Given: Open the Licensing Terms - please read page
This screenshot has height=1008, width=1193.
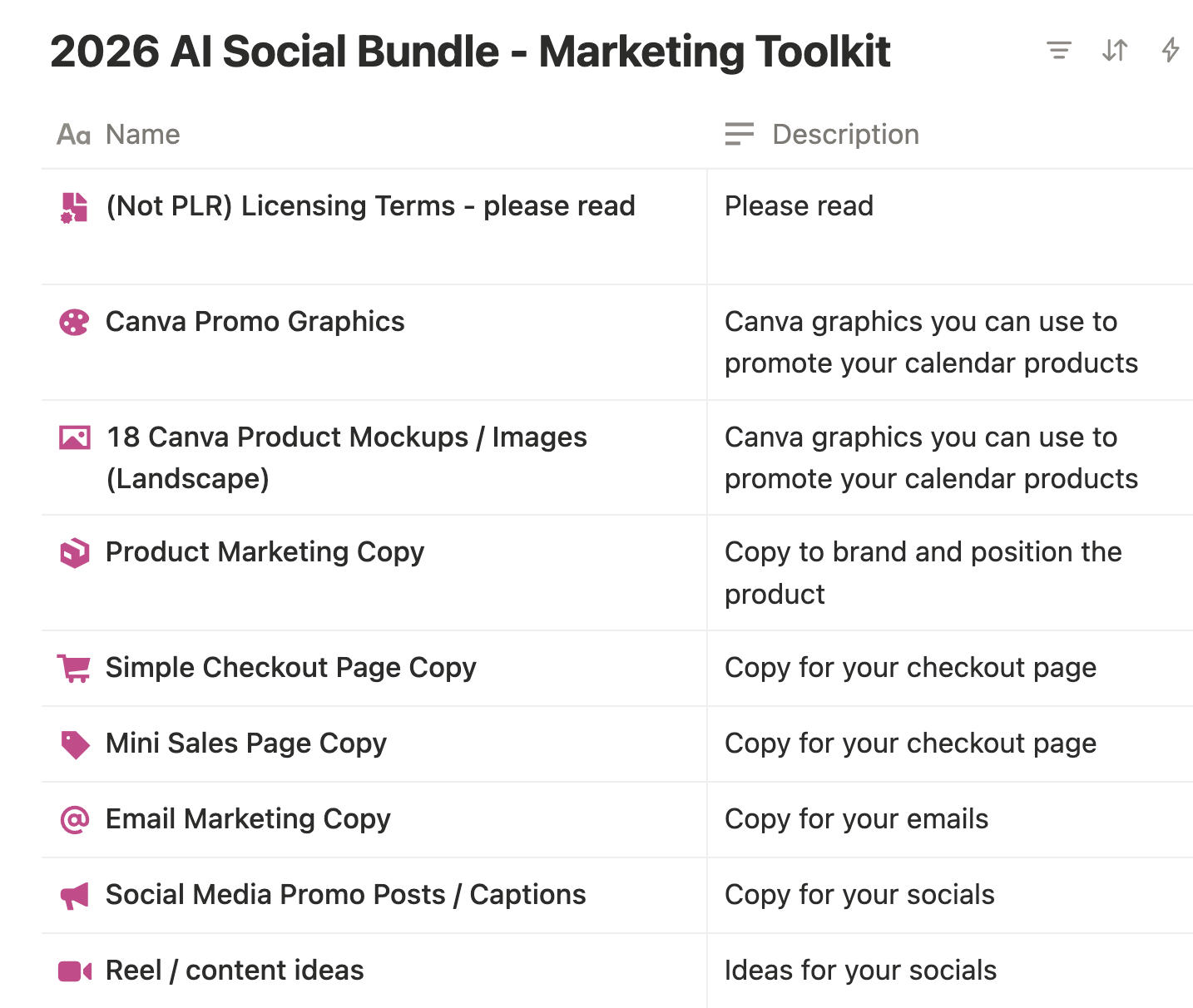Looking at the screenshot, I should pyautogui.click(x=370, y=206).
